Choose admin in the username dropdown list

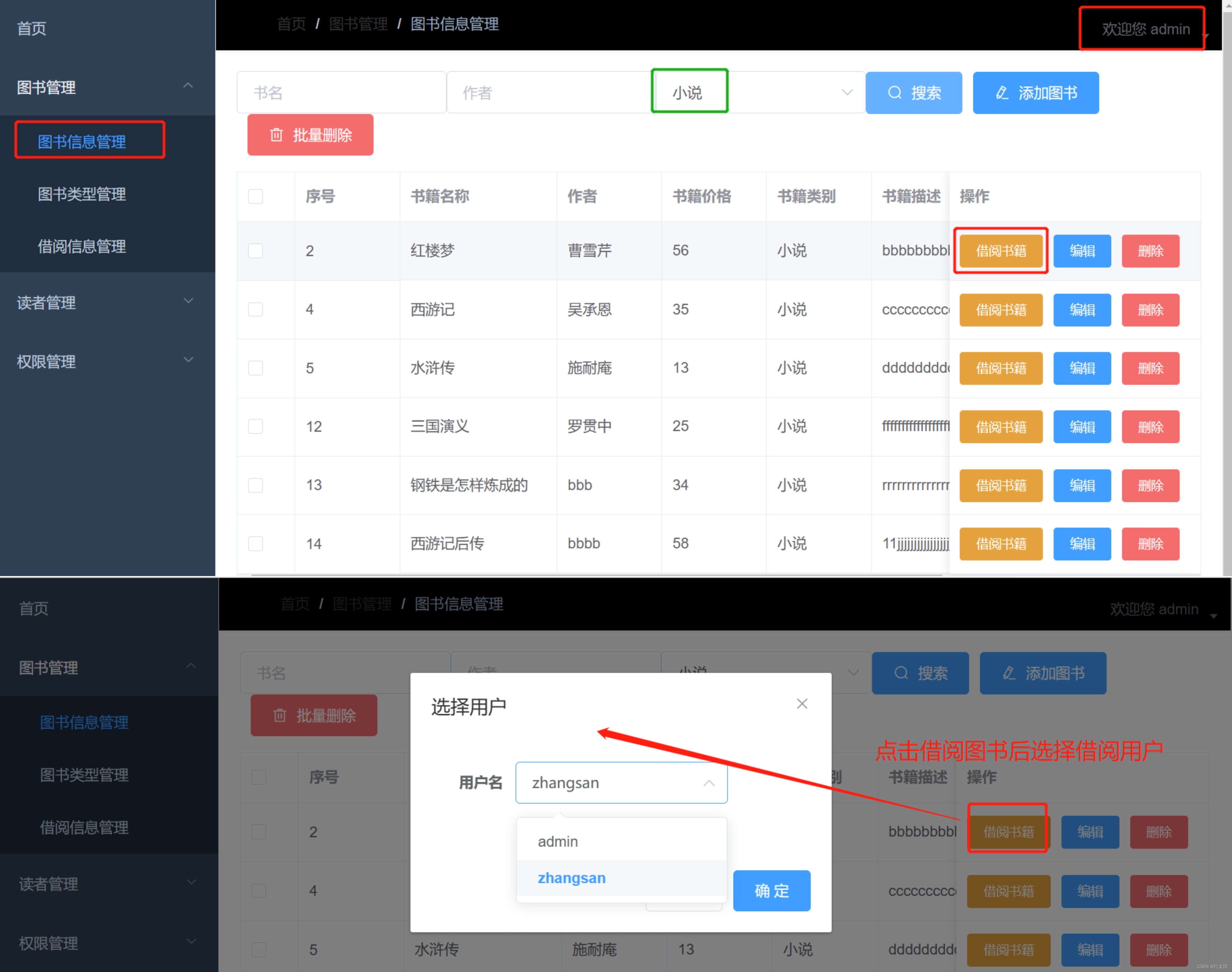point(558,842)
